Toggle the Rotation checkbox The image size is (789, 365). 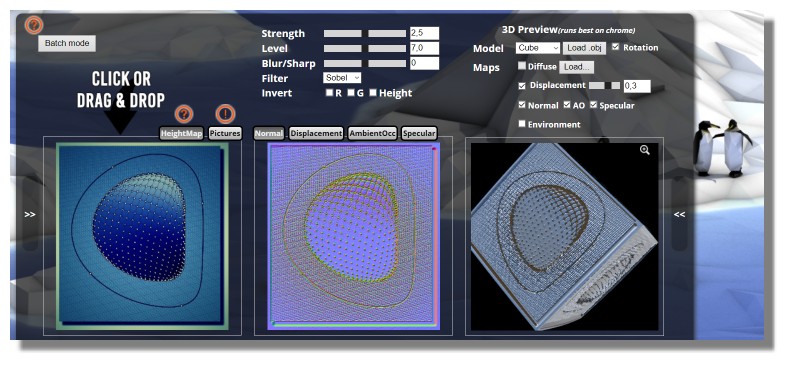point(616,47)
